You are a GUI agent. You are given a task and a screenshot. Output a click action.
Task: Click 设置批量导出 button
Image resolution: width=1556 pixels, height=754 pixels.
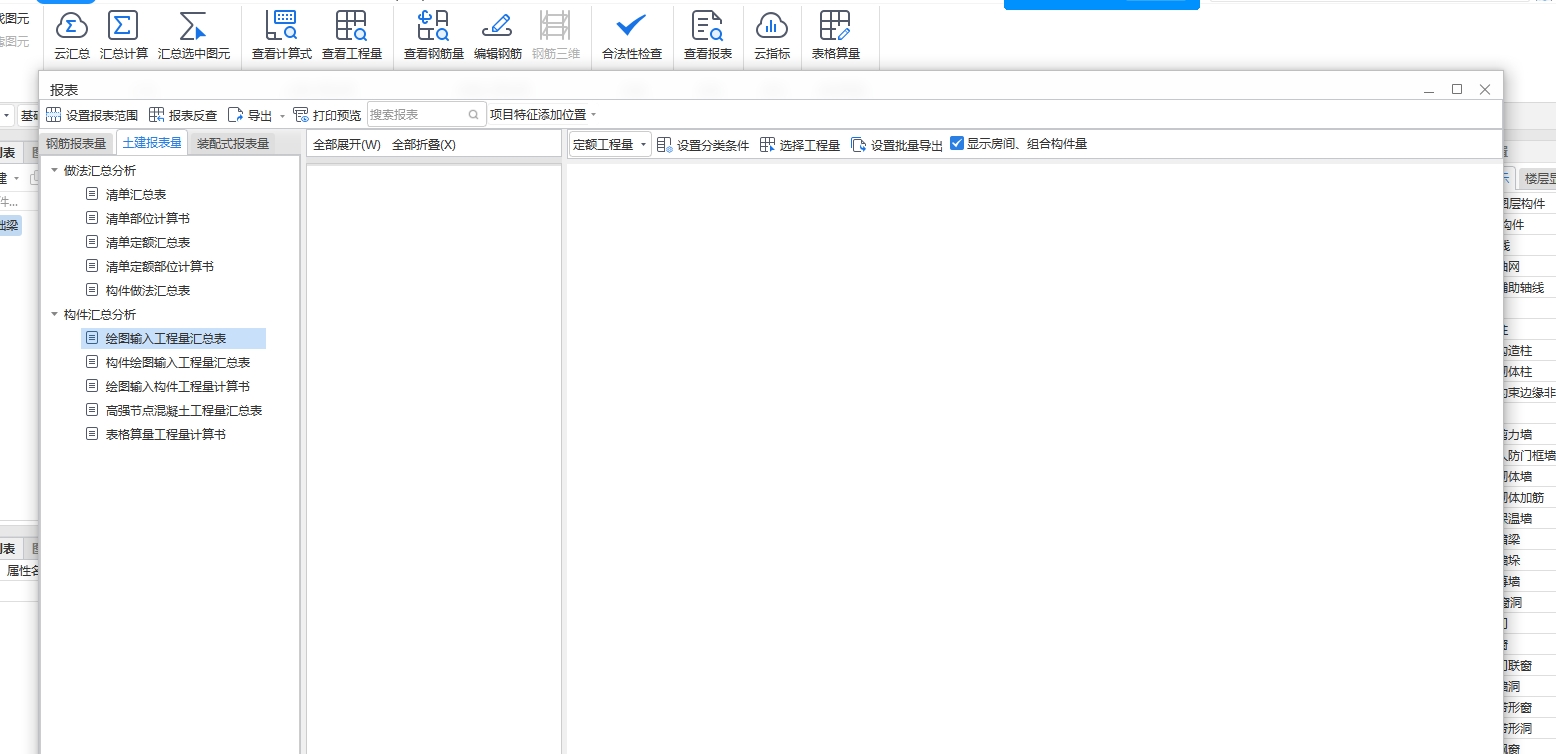pyautogui.click(x=897, y=145)
